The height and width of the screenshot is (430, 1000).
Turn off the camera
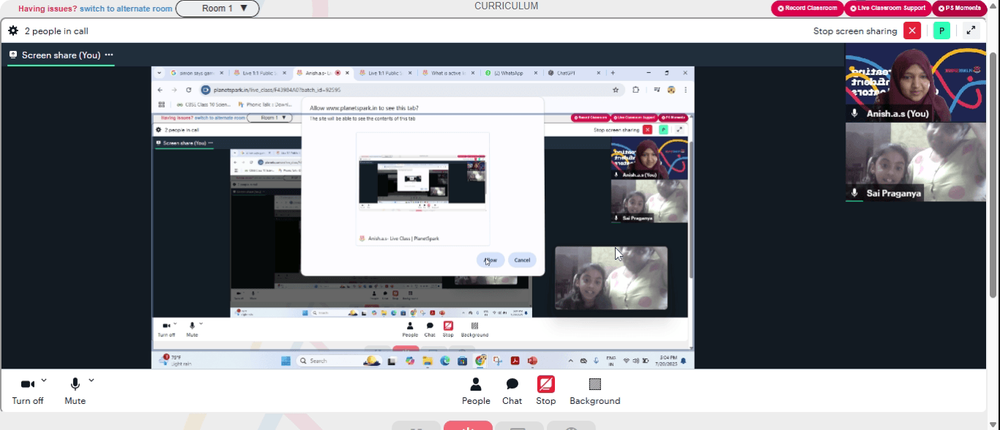pos(27,391)
